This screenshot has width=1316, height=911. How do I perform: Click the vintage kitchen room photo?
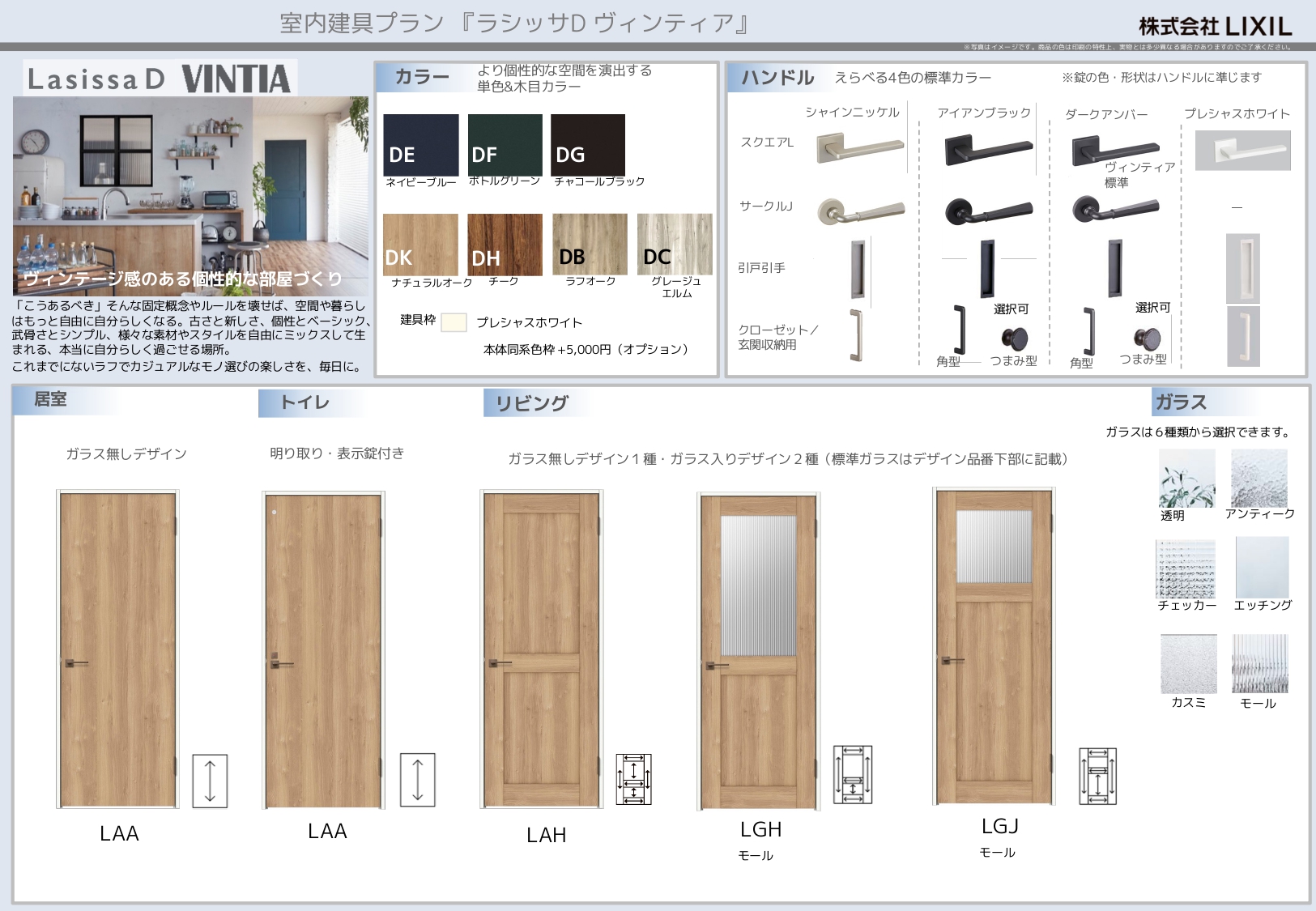pos(190,196)
